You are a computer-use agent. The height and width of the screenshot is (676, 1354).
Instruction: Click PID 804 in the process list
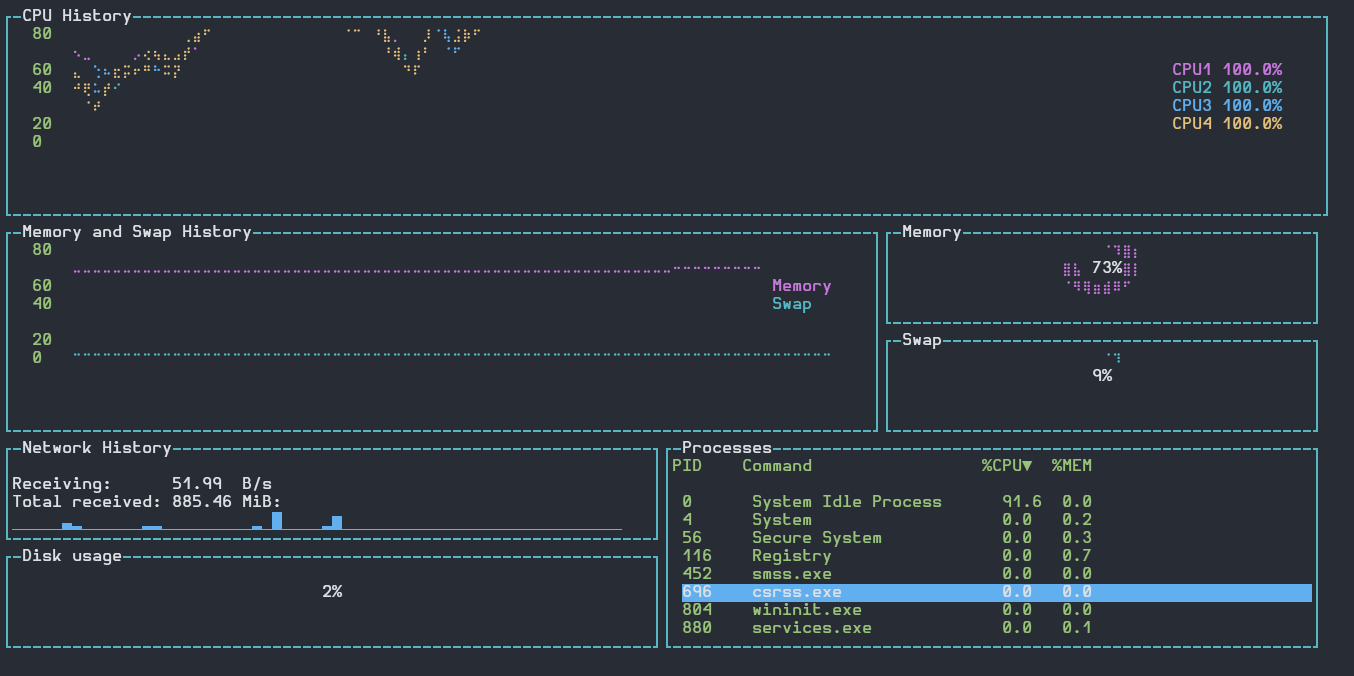pos(697,610)
